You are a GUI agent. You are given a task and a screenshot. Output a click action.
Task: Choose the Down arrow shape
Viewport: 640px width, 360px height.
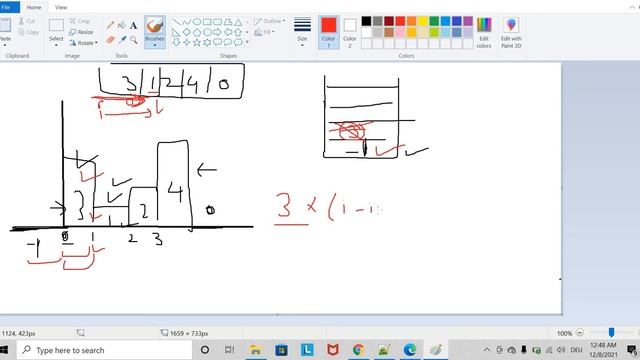point(176,42)
